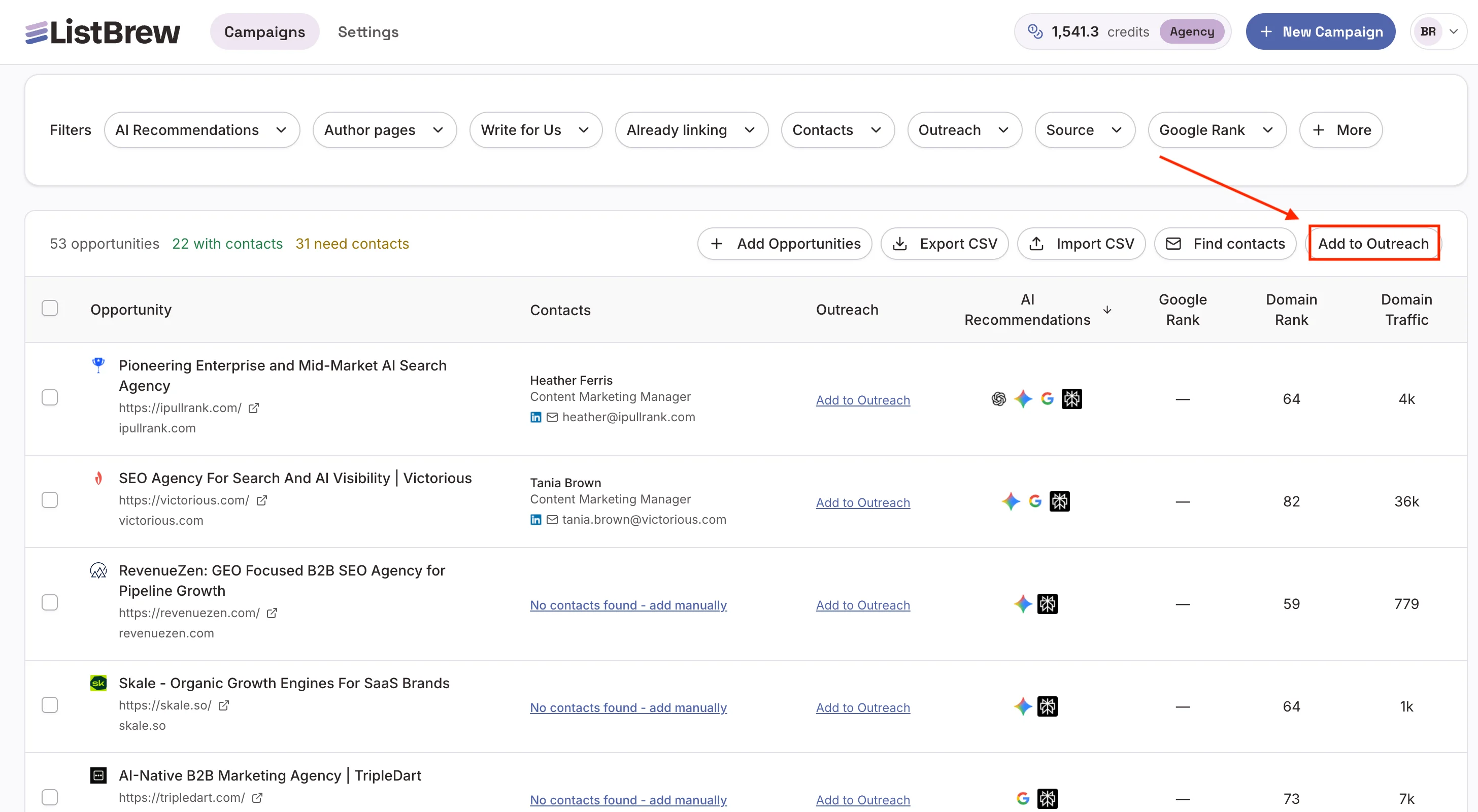
Task: Open the Source filter dropdown
Action: pos(1085,130)
